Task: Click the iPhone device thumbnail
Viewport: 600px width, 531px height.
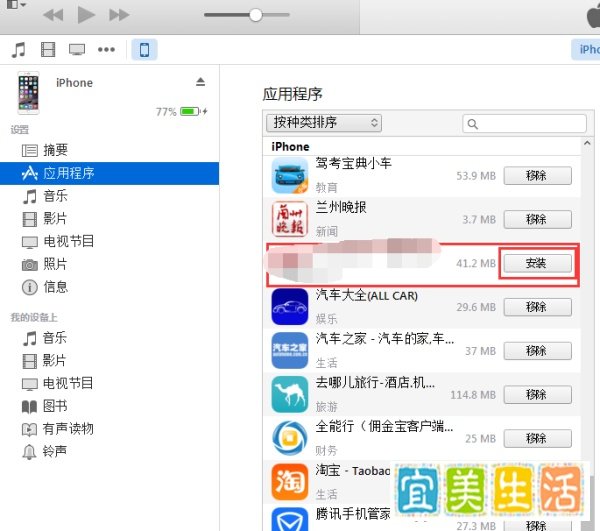Action: [x=28, y=93]
